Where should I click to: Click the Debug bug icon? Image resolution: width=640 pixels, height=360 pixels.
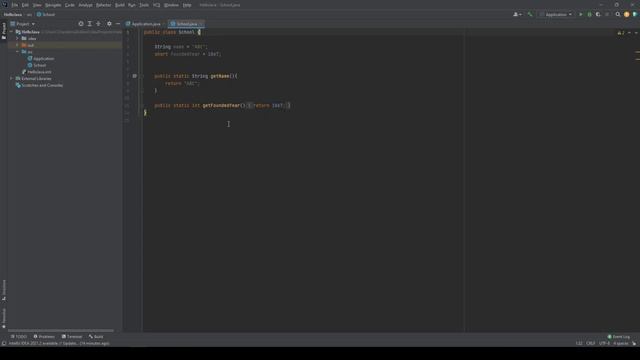coord(589,15)
